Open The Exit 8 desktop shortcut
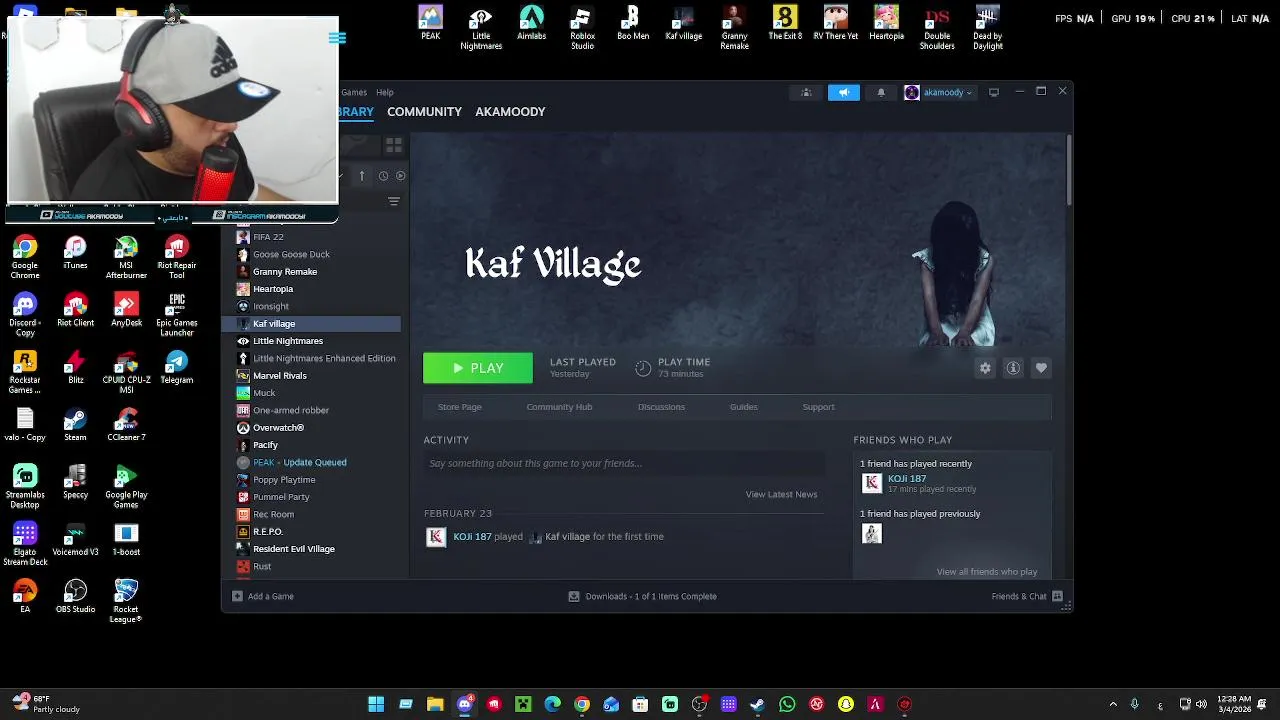The height and width of the screenshot is (720, 1280). (785, 23)
